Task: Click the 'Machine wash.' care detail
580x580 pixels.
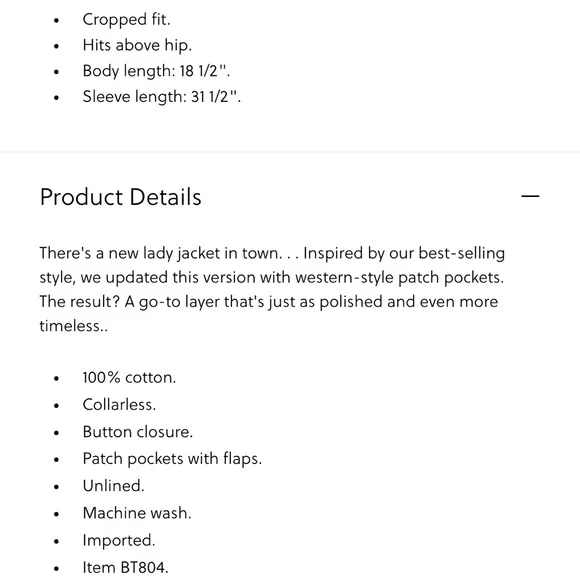Action: point(137,513)
